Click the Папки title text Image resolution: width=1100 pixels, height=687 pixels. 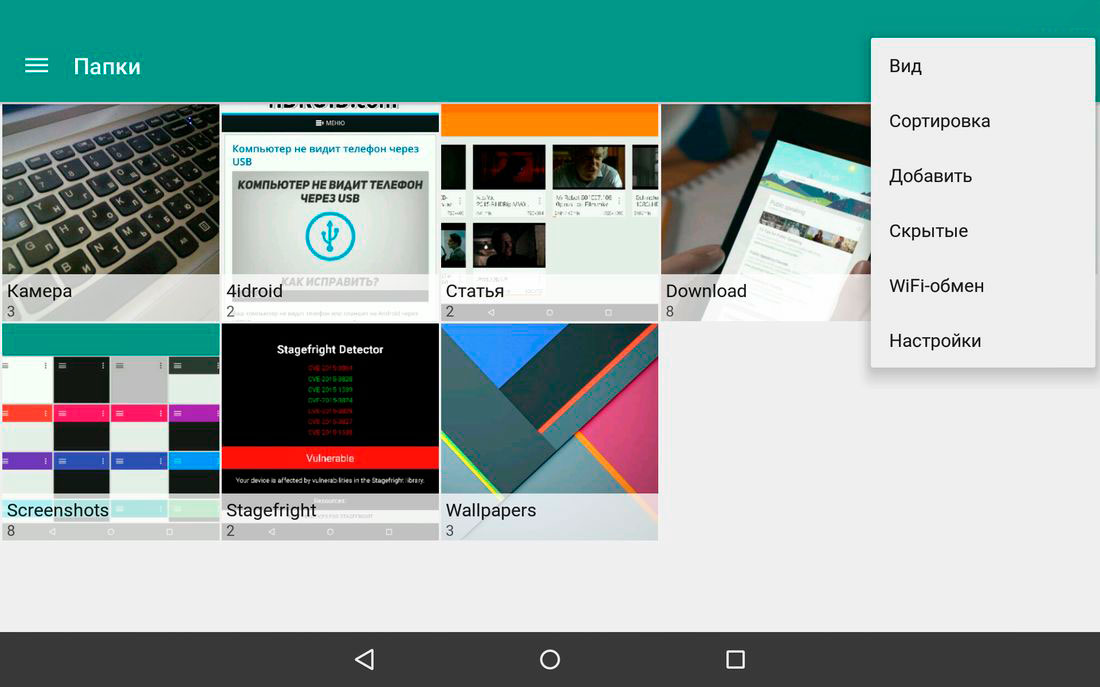click(x=107, y=67)
